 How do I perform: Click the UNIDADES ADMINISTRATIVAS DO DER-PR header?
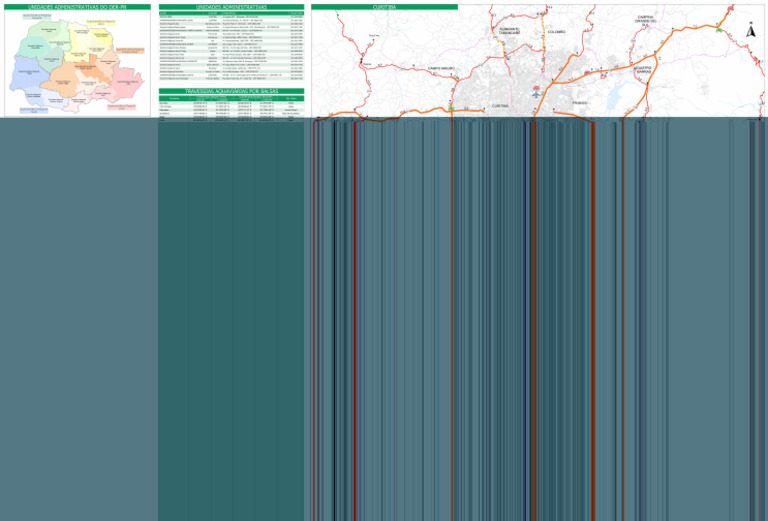(77, 7)
